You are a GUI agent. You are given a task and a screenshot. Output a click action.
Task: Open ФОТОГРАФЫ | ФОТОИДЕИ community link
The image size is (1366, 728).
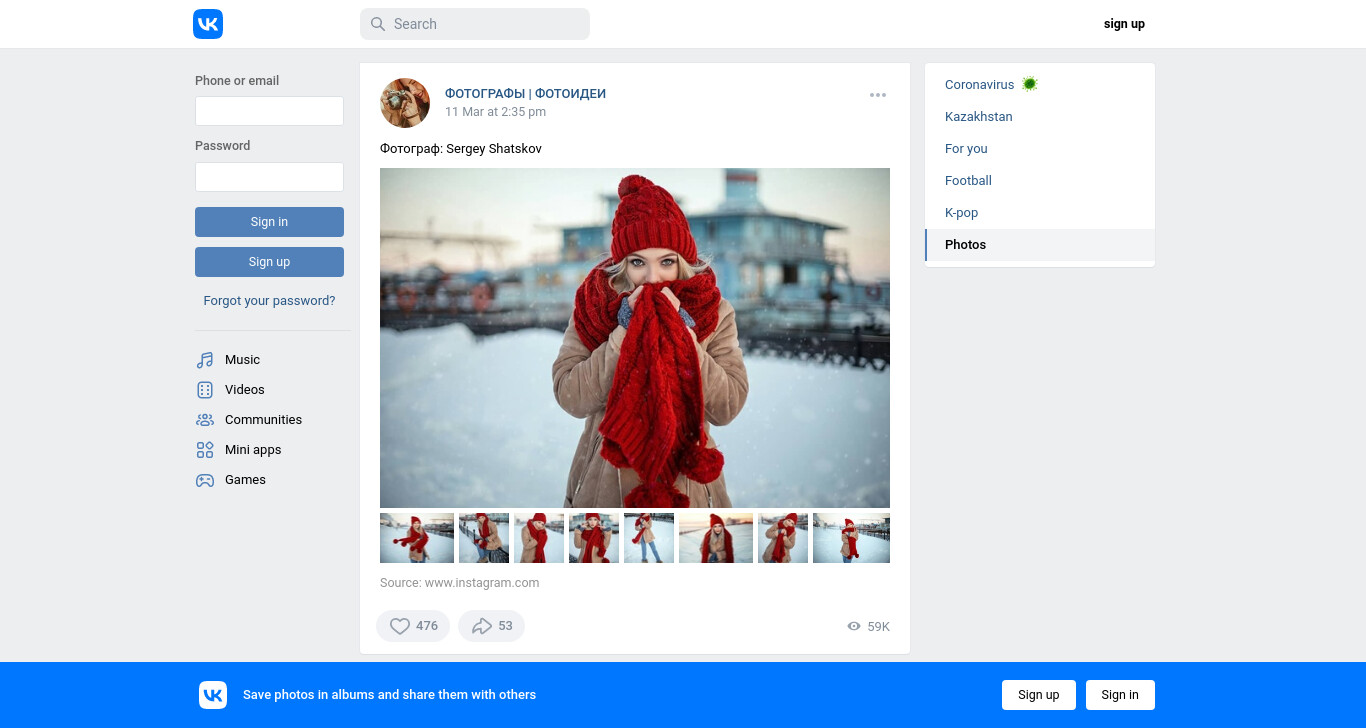tap(525, 94)
